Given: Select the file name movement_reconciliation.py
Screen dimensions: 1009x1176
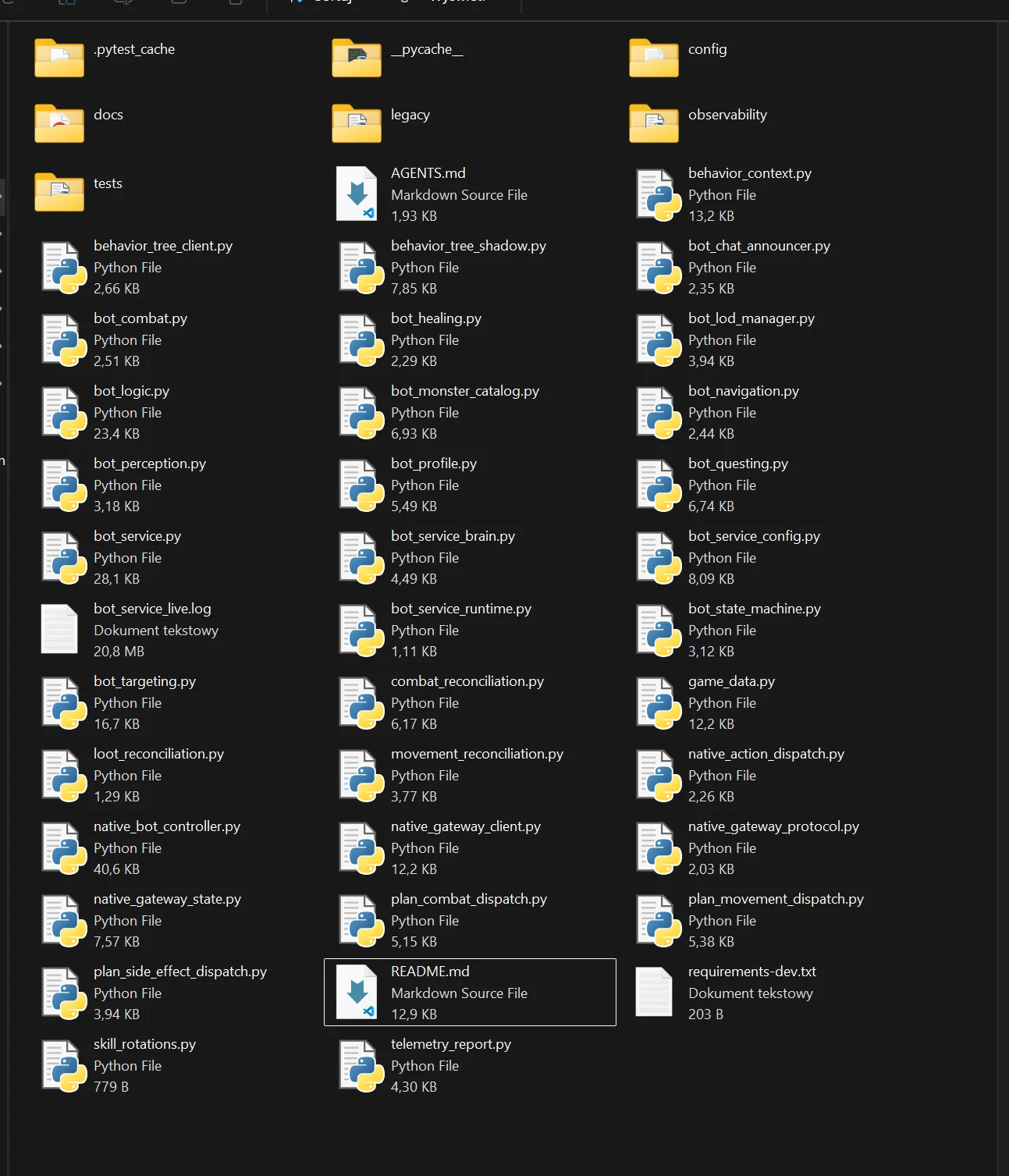Looking at the screenshot, I should 477,754.
